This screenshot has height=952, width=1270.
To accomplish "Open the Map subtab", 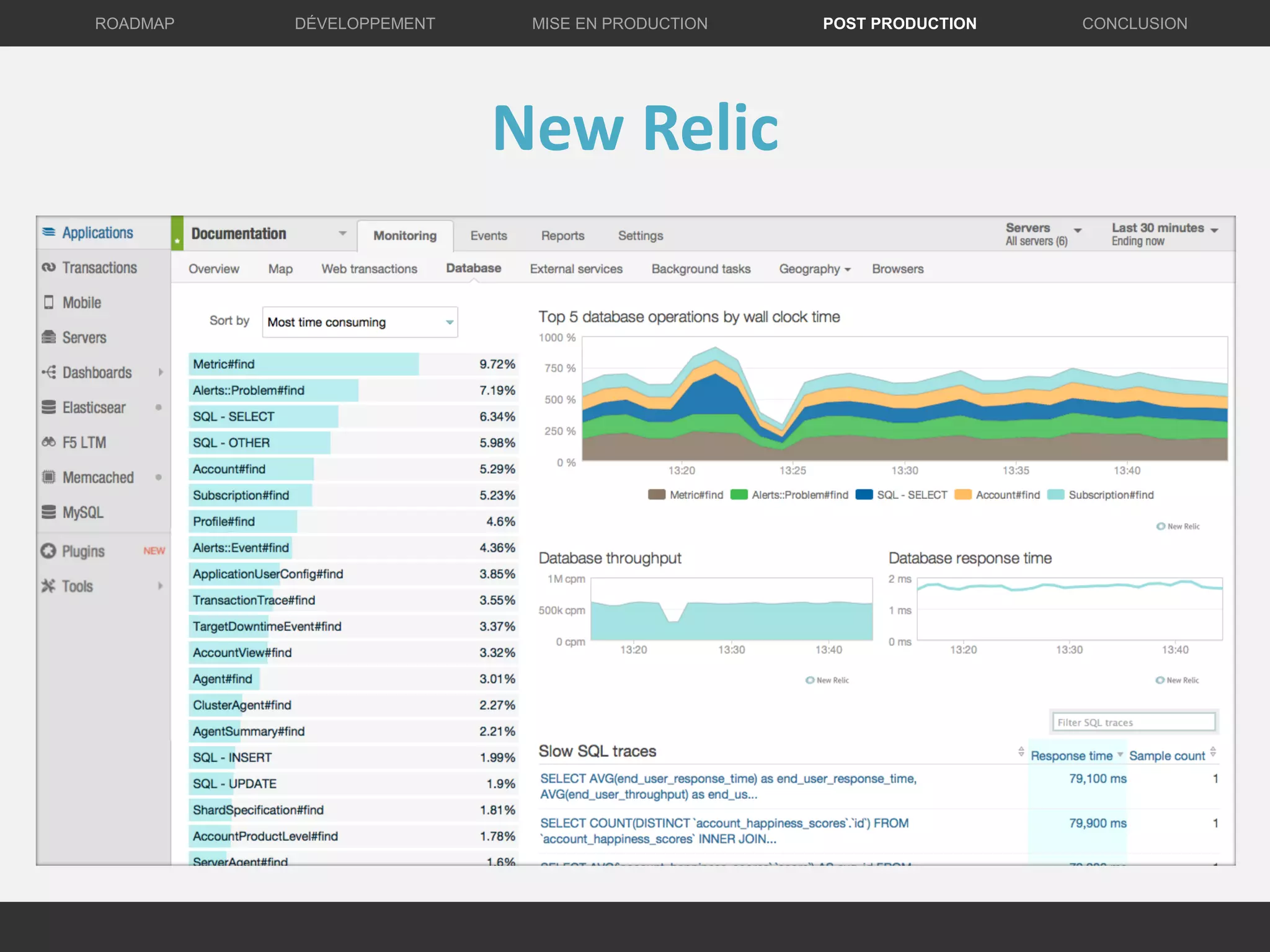I will click(x=280, y=269).
